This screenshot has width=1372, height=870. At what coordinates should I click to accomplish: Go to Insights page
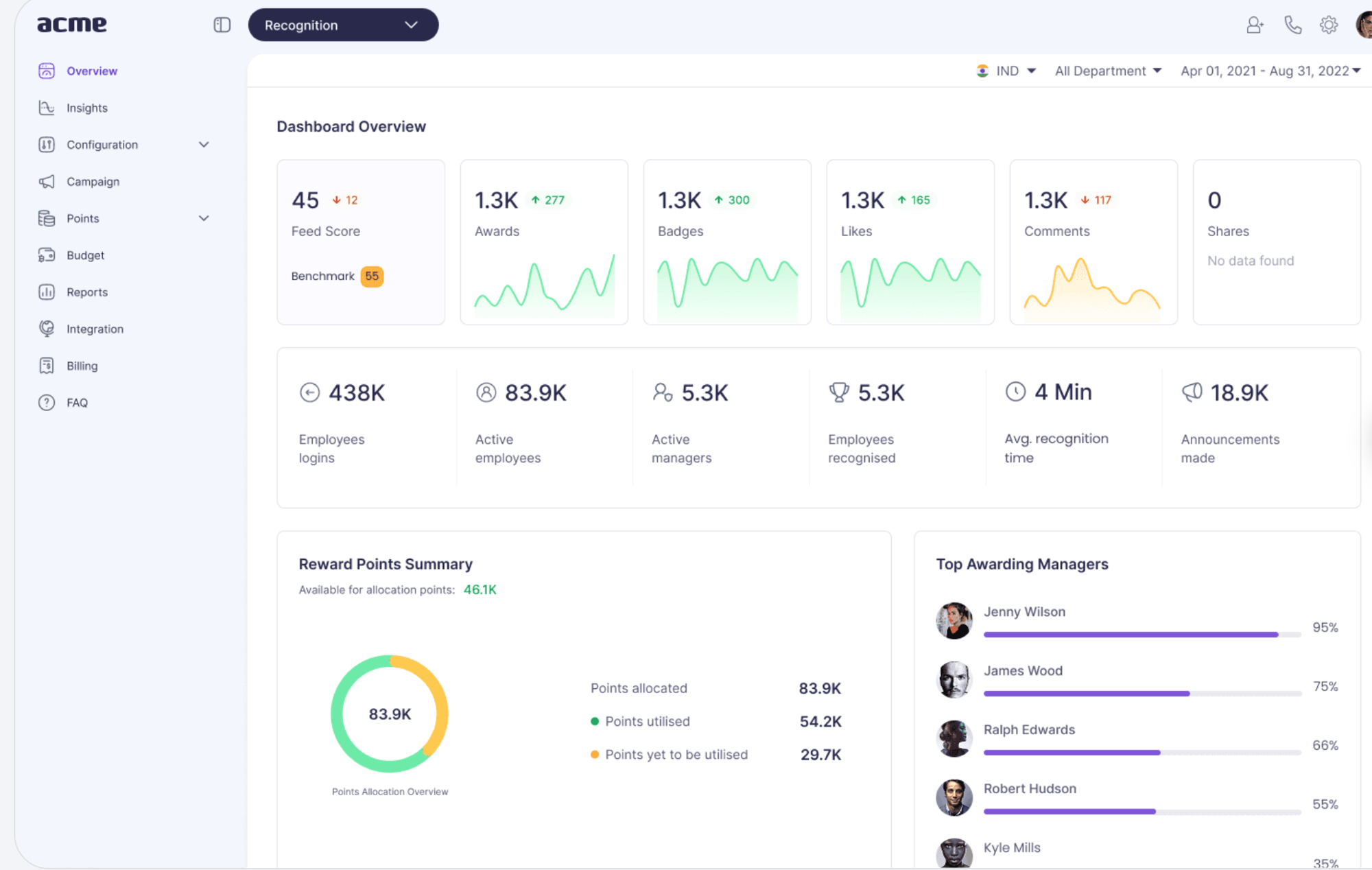(x=87, y=108)
